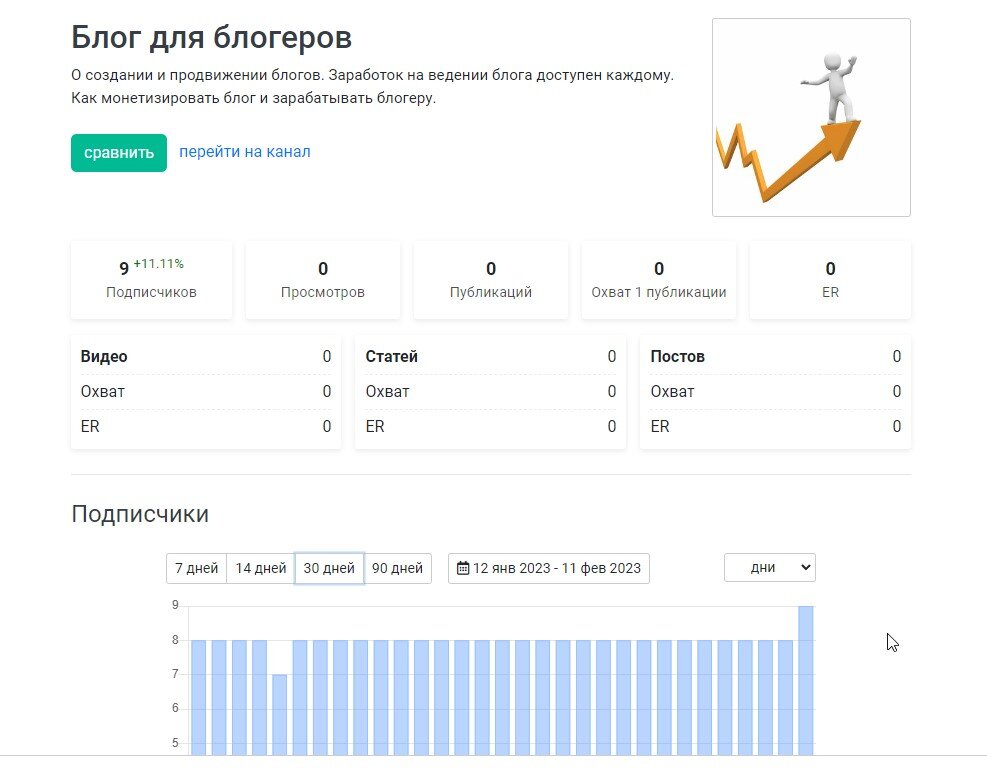Click the channel thumbnail with orange arrow
Image resolution: width=987 pixels, height=782 pixels.
pos(811,118)
